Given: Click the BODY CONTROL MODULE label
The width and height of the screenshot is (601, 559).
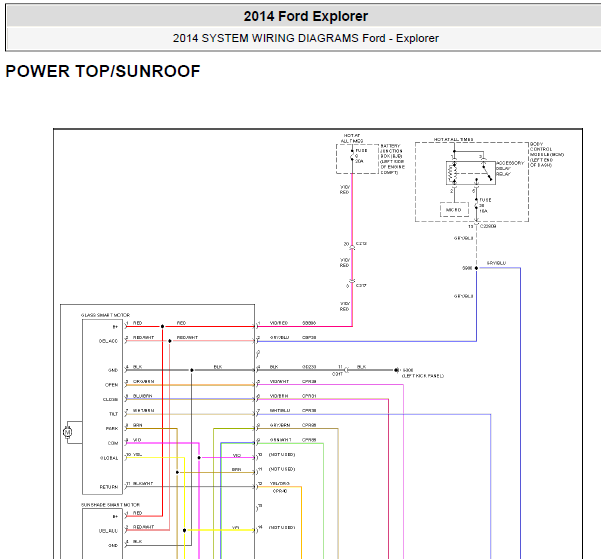Looking at the screenshot, I should coord(547,155).
